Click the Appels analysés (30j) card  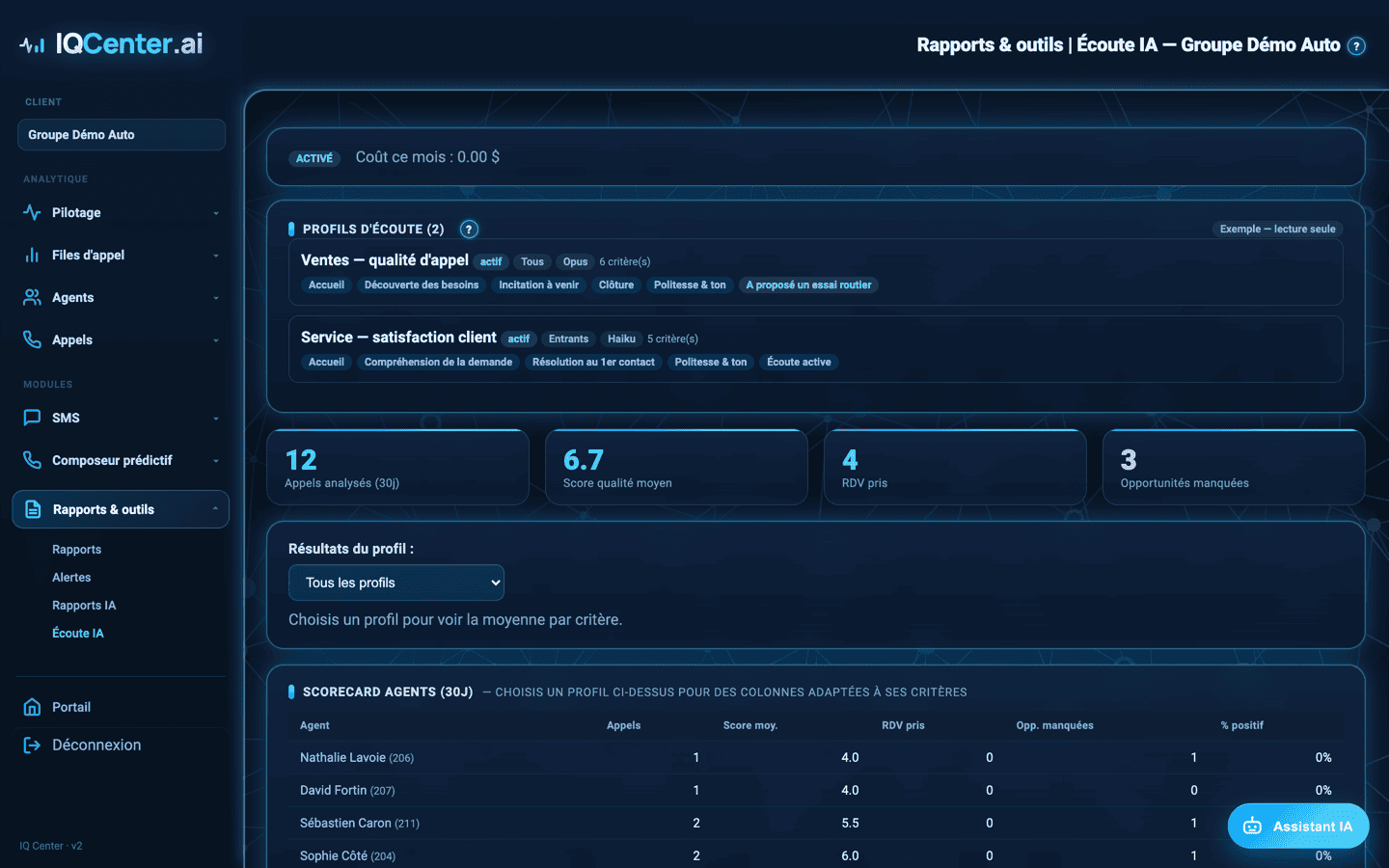397,468
